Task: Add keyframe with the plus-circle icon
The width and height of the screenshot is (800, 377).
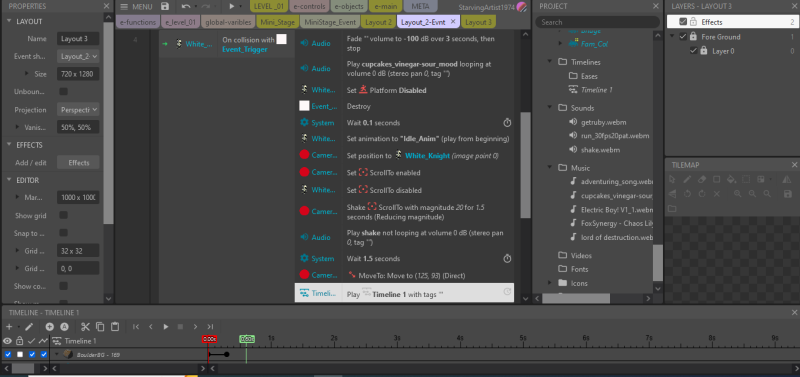Action: tap(49, 326)
